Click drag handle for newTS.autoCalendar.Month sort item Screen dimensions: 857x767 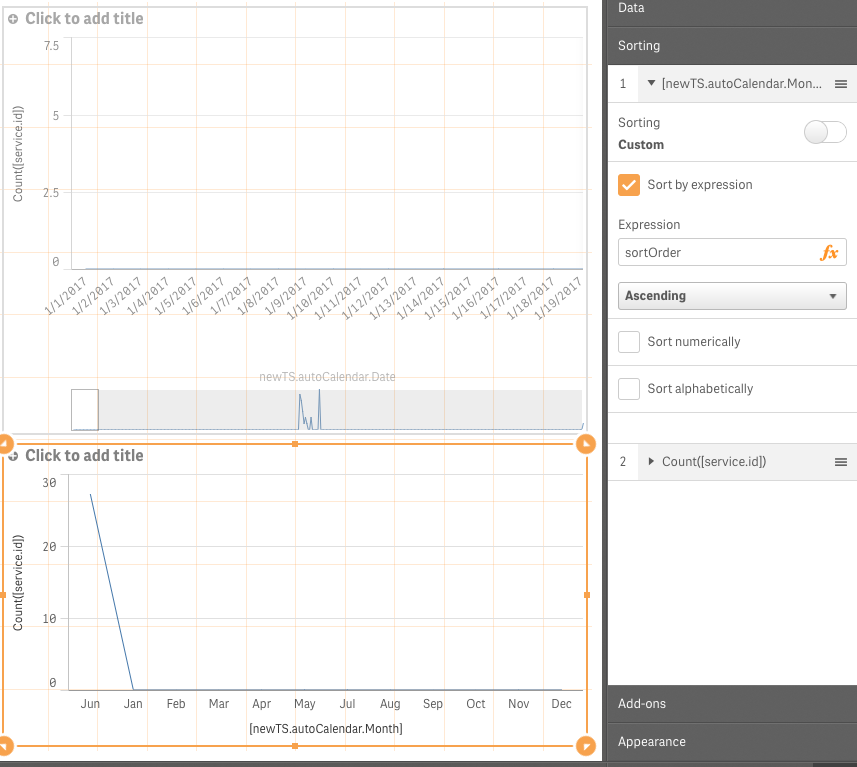[841, 84]
